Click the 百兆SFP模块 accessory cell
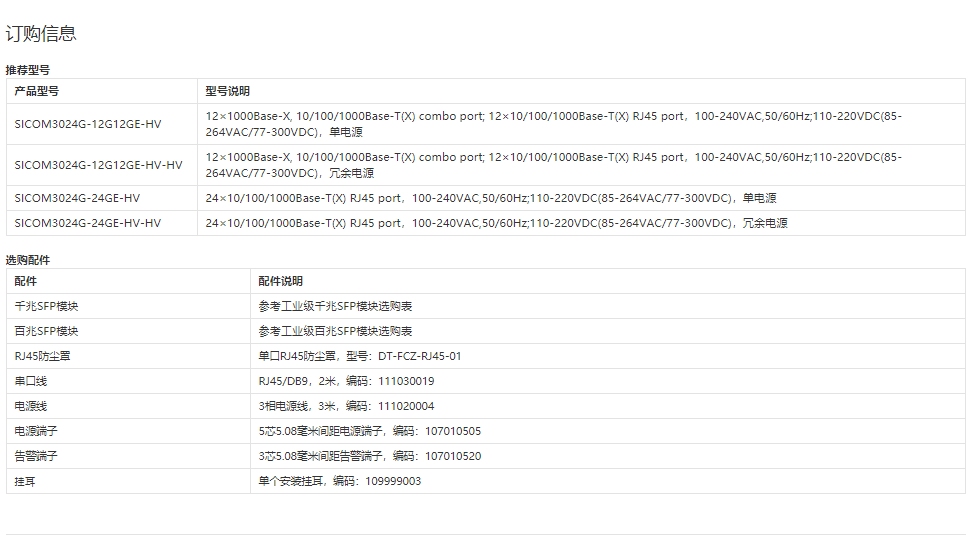Viewport: 970px width, 549px height. click(46, 331)
